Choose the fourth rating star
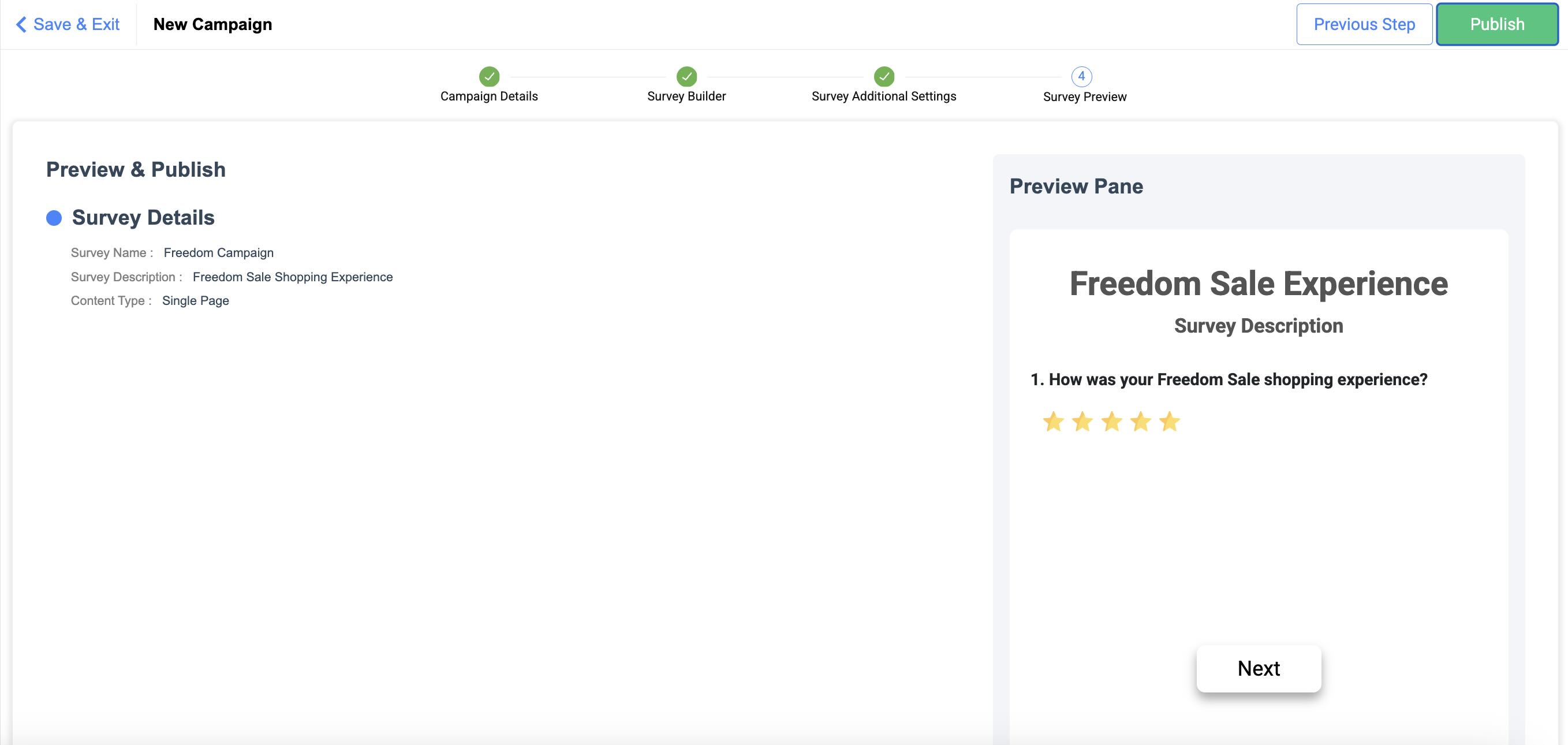1568x745 pixels. pyautogui.click(x=1141, y=421)
